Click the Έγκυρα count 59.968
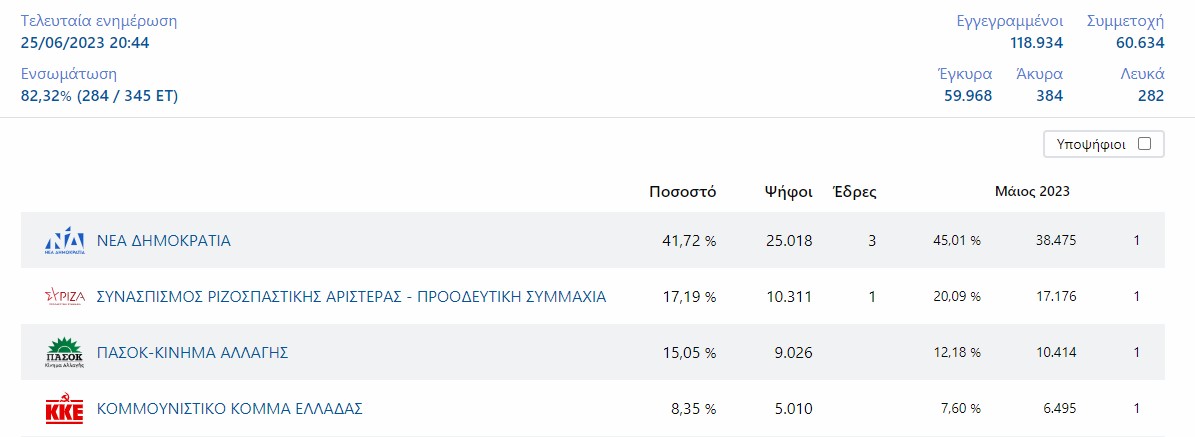The height and width of the screenshot is (437, 1195). [967, 96]
